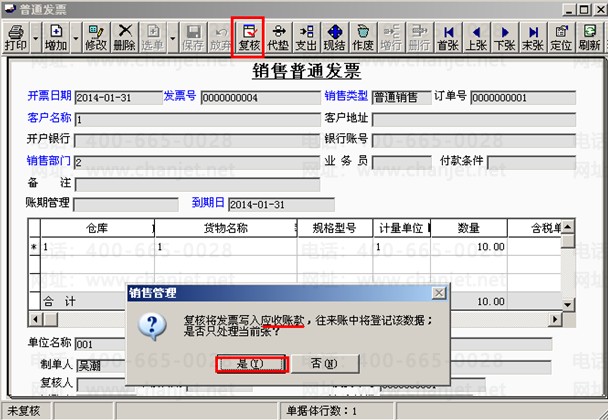Click the 打印 print icon

(x=16, y=38)
